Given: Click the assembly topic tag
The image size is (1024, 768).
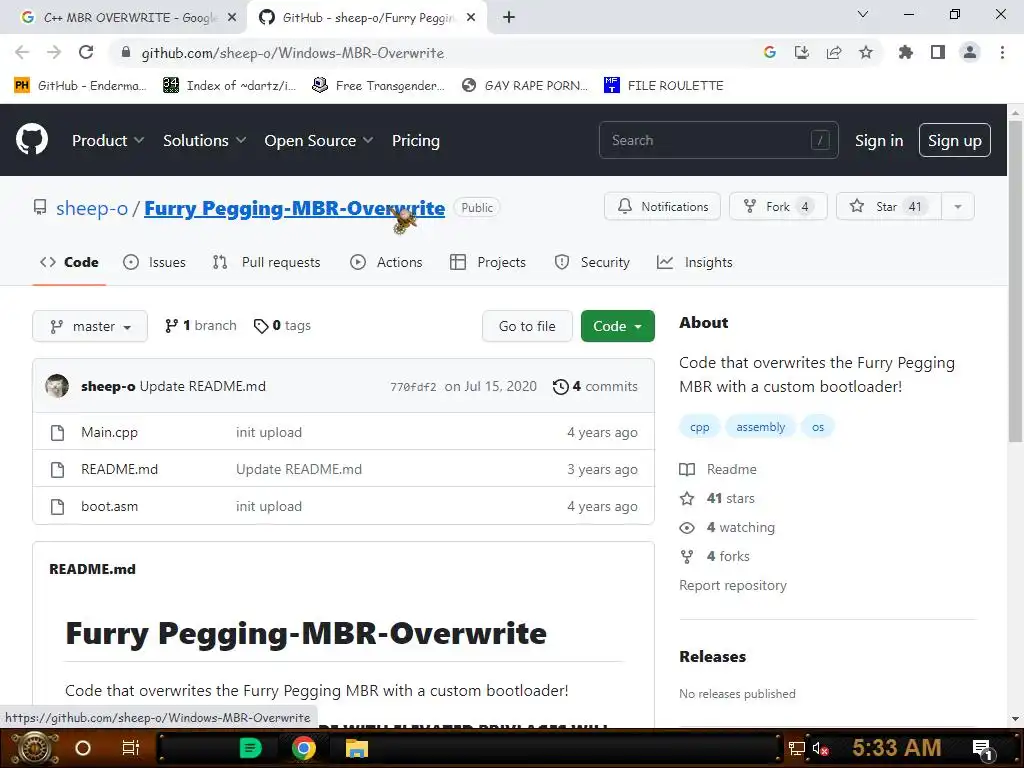Looking at the screenshot, I should [761, 427].
